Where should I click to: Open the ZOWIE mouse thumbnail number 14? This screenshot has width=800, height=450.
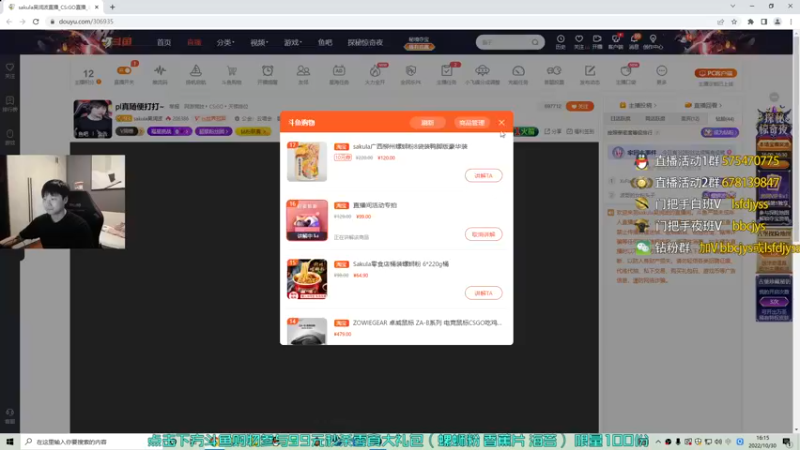point(307,331)
